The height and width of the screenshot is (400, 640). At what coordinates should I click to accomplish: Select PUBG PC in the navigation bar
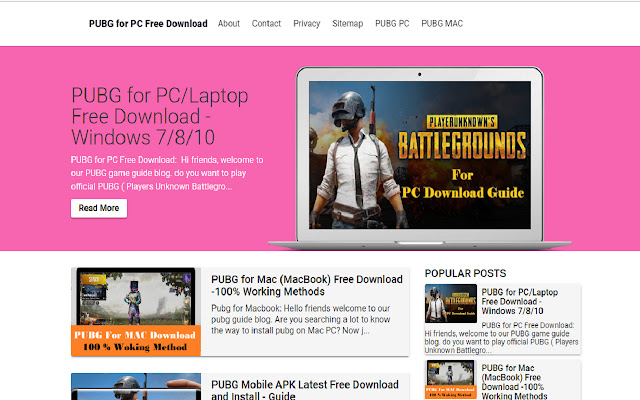tap(392, 24)
